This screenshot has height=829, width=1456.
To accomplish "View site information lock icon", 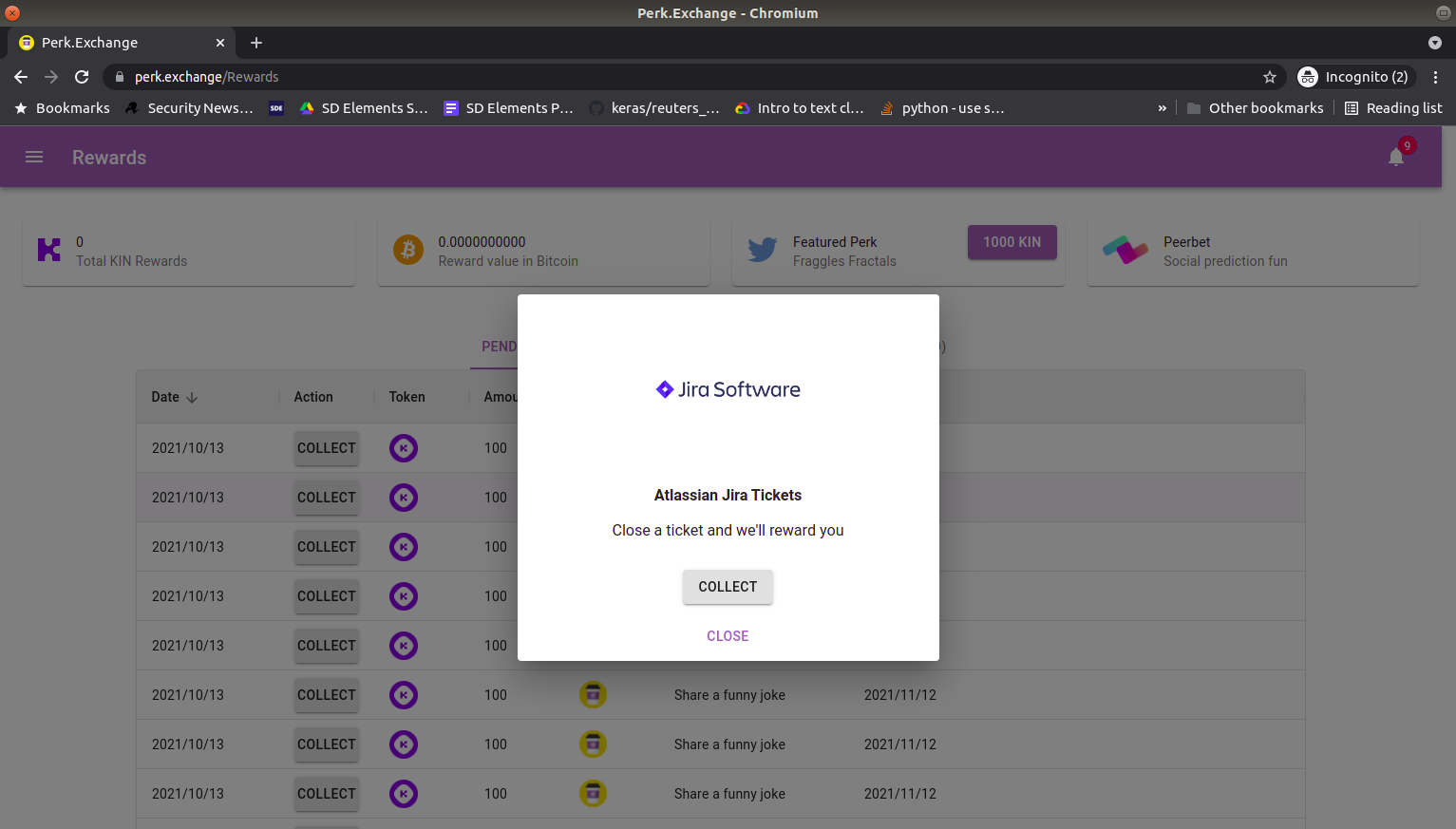I will pyautogui.click(x=120, y=77).
